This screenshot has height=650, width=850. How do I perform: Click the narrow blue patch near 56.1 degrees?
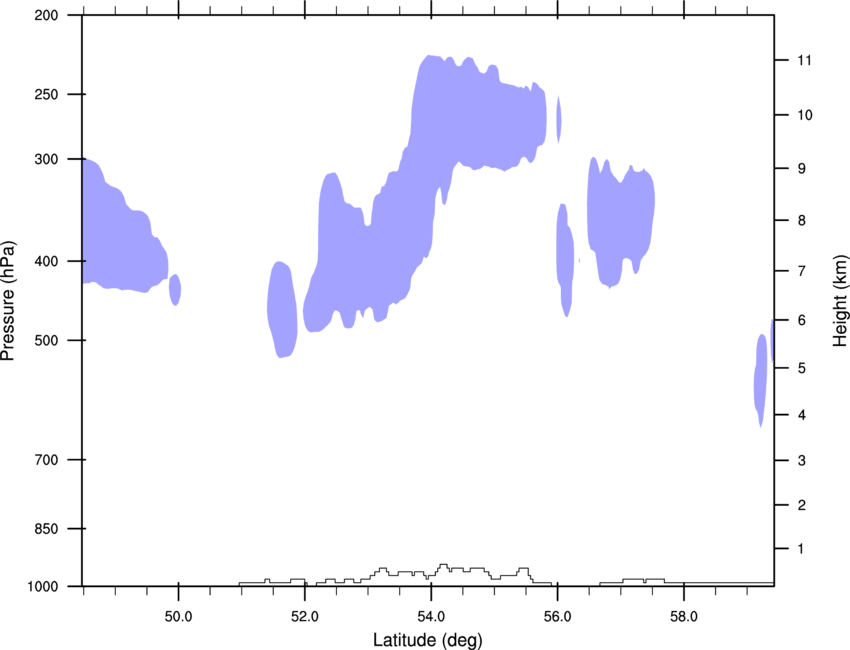point(565,258)
